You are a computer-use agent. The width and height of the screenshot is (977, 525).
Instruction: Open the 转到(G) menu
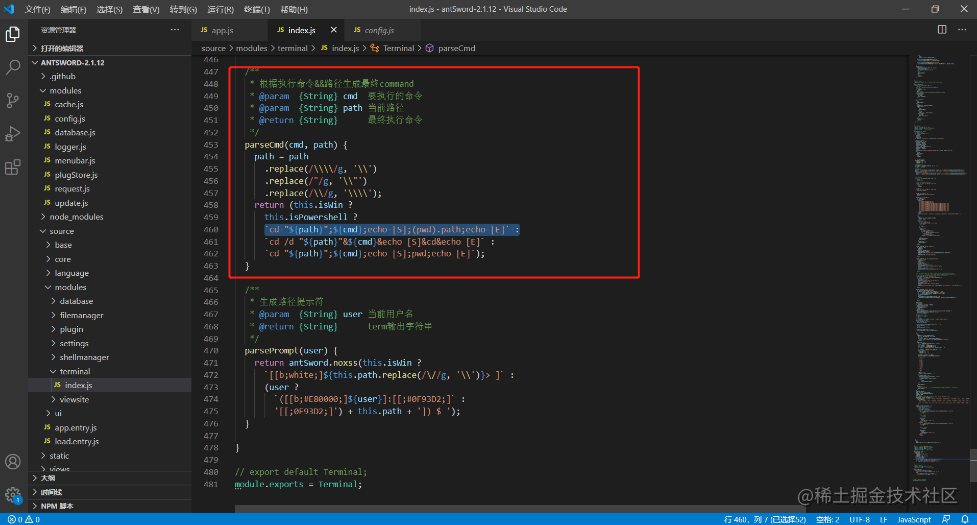[x=183, y=9]
